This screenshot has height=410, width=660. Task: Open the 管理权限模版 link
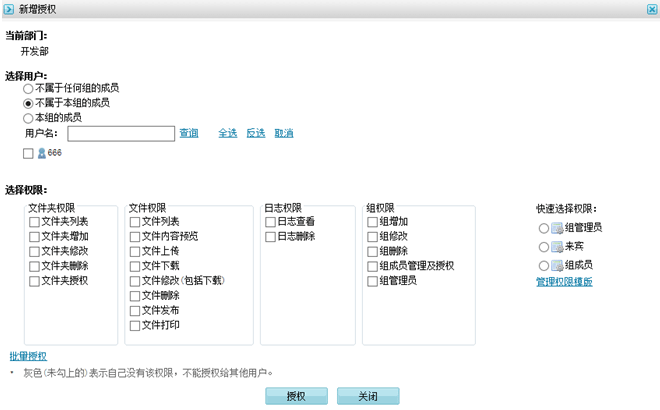pos(564,282)
